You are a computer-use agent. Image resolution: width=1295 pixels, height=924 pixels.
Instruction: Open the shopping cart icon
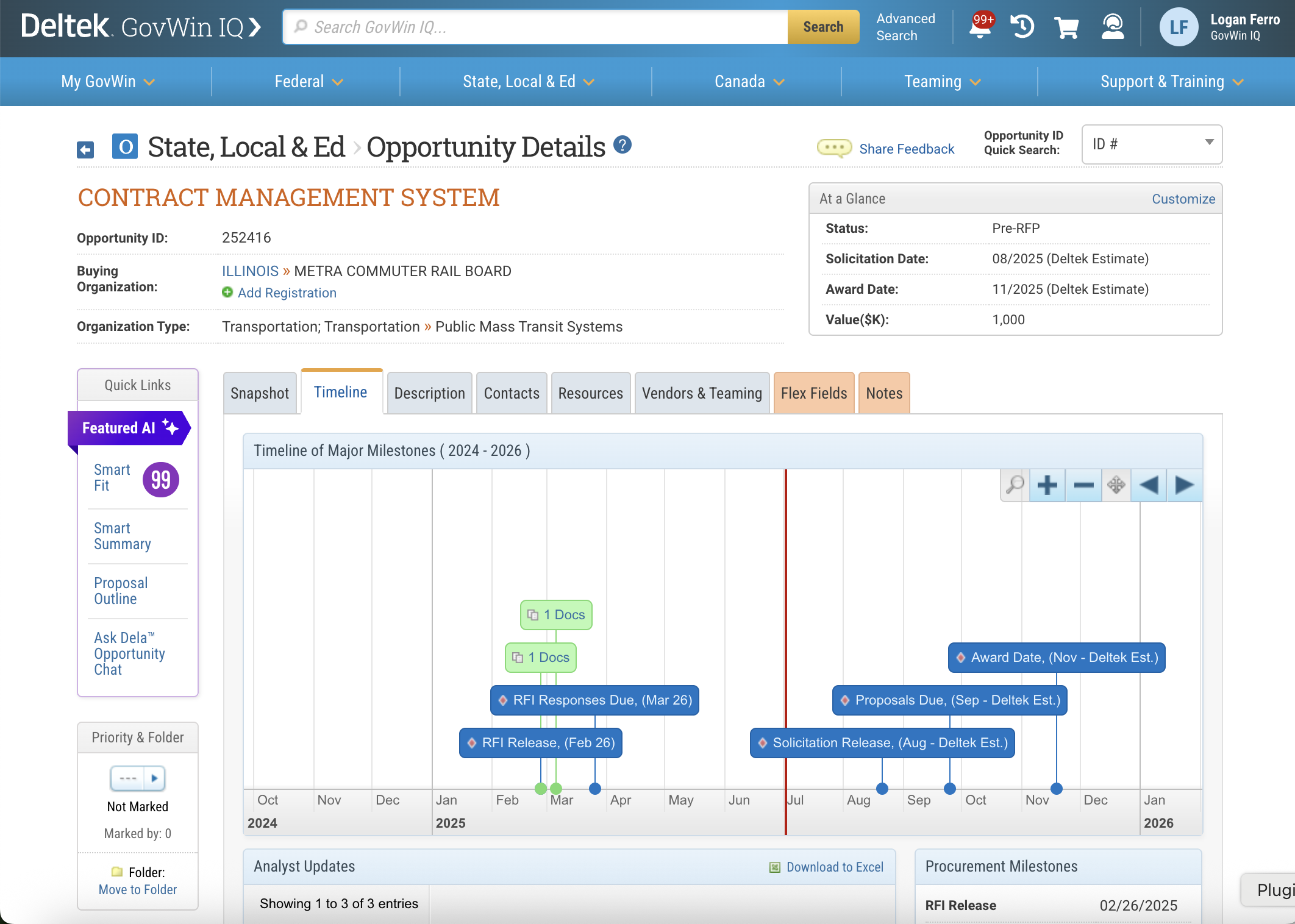[x=1067, y=27]
